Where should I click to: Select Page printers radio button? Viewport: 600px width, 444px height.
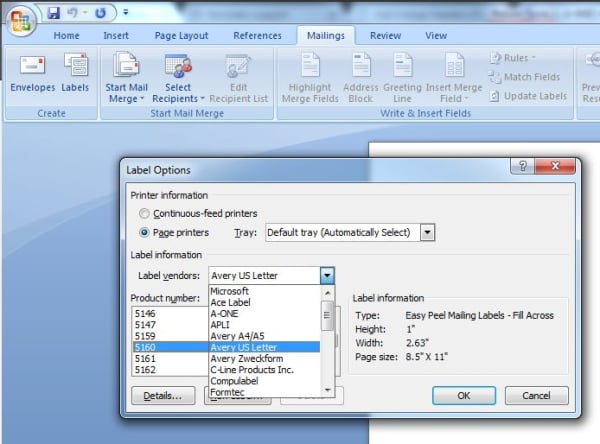pyautogui.click(x=146, y=232)
